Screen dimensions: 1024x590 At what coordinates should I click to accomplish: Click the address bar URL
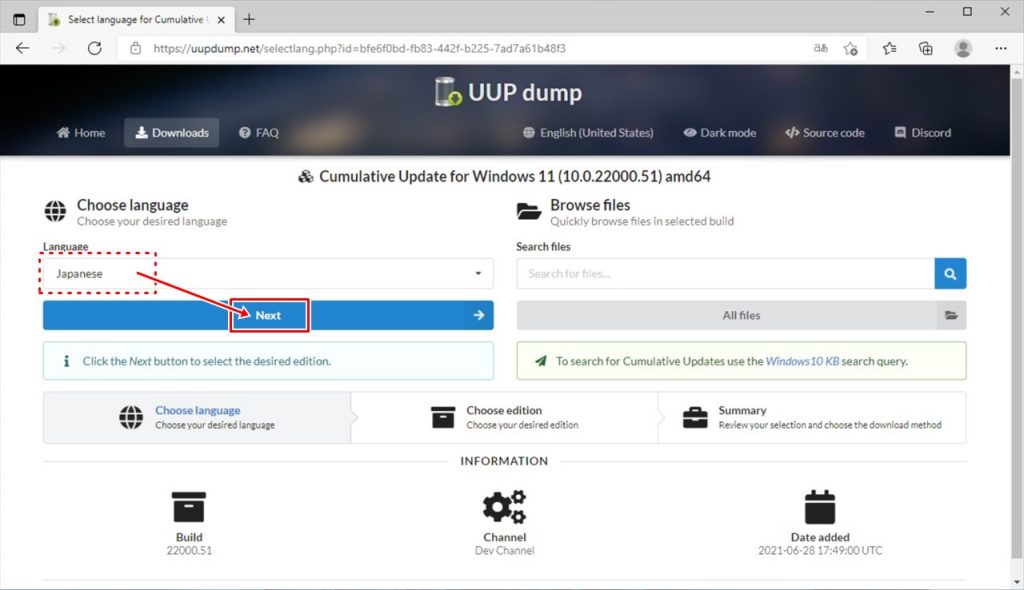359,48
